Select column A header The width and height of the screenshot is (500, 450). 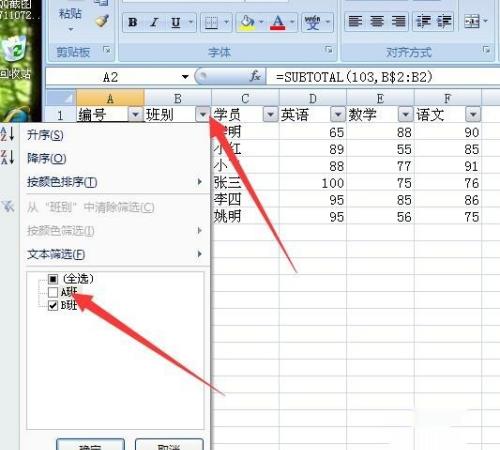pyautogui.click(x=110, y=98)
